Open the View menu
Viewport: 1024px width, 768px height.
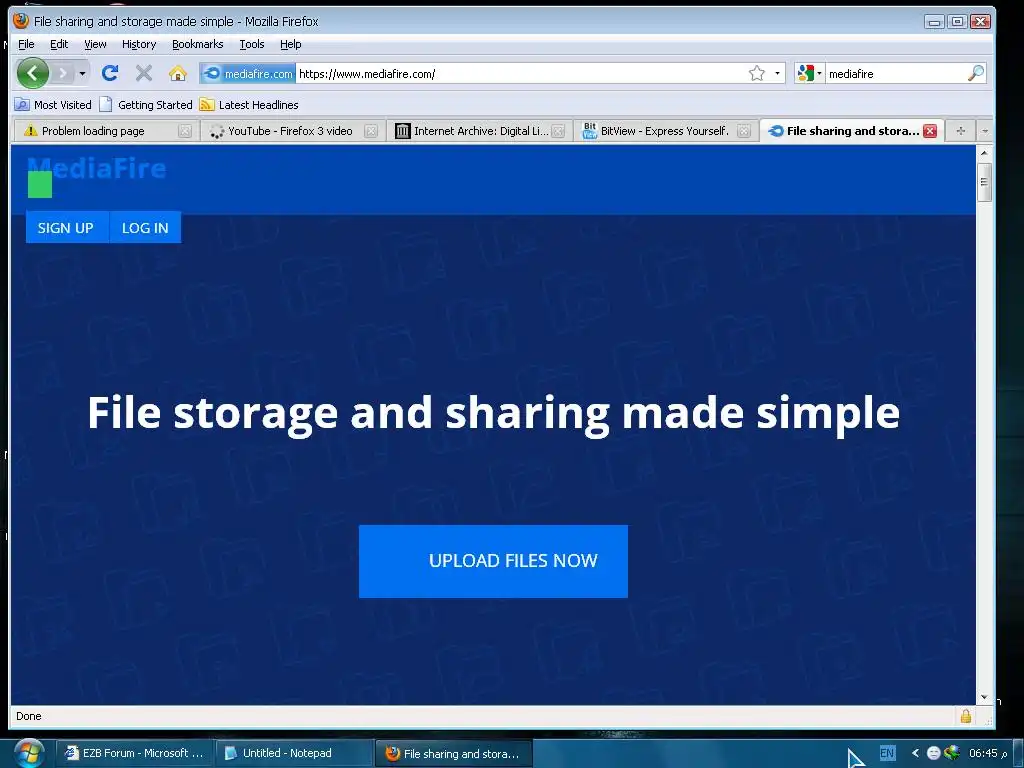pos(95,44)
